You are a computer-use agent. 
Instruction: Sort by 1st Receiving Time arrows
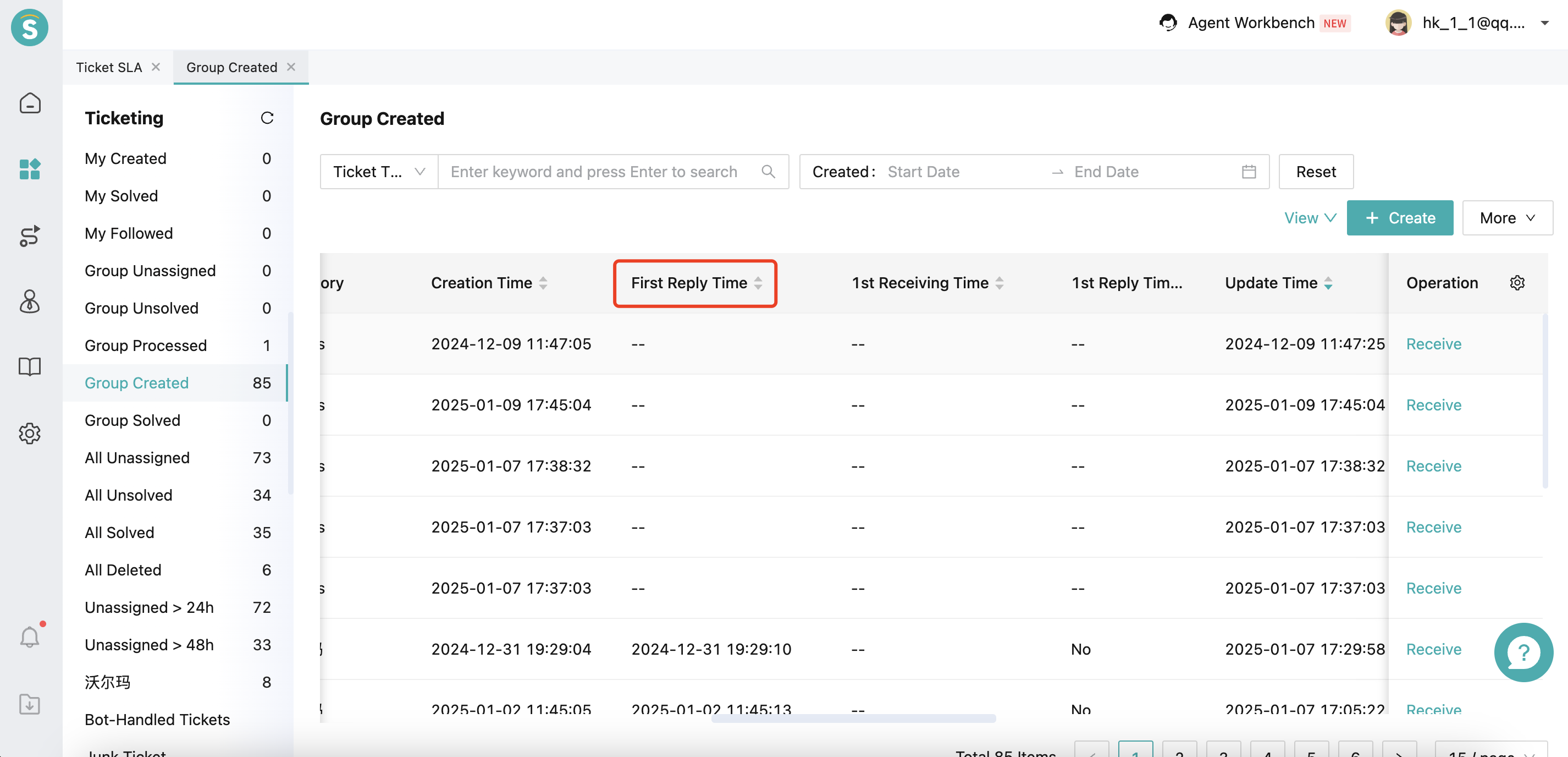(x=1000, y=283)
